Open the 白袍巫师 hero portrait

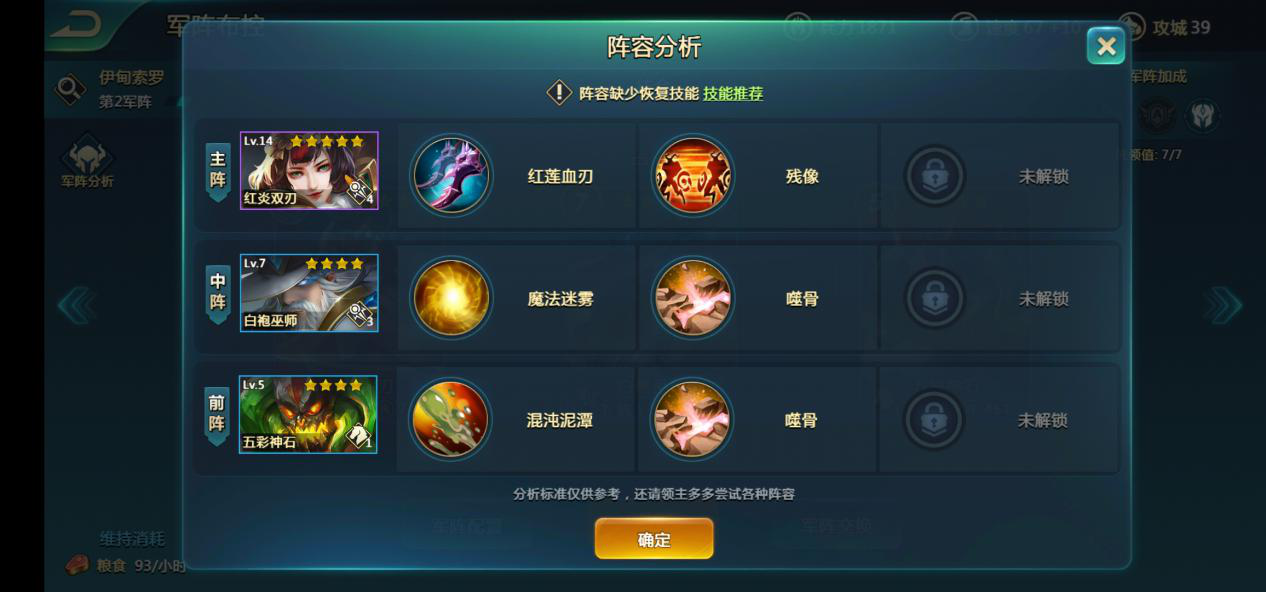click(x=309, y=293)
